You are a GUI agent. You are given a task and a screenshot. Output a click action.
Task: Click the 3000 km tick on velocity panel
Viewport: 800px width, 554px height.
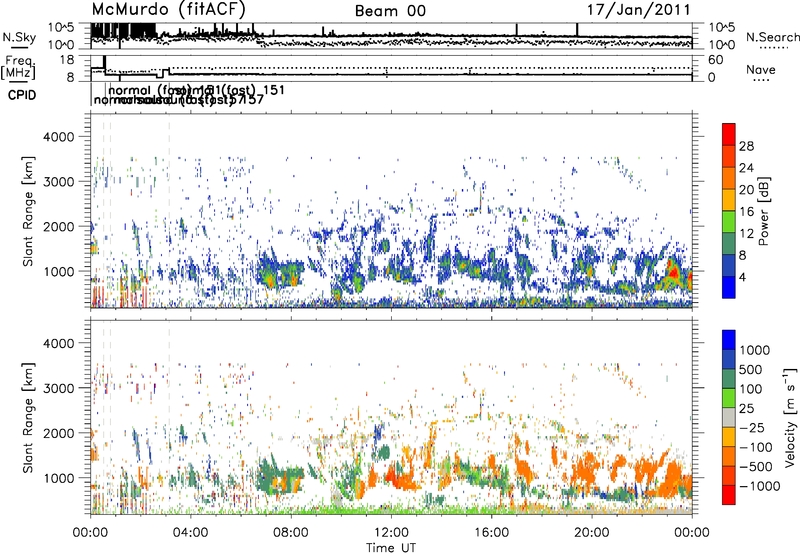point(57,388)
